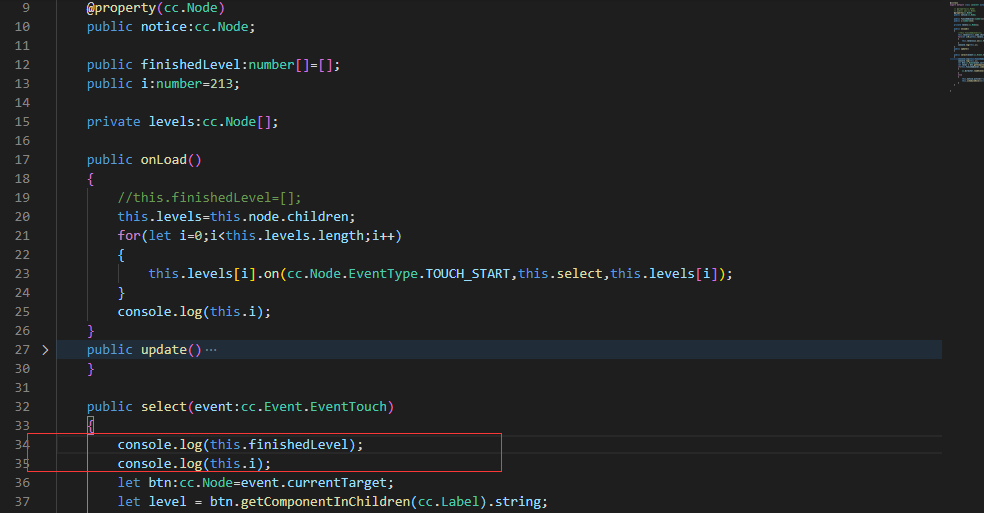
Task: Expand the folded update() method on line 27
Action: coord(45,350)
